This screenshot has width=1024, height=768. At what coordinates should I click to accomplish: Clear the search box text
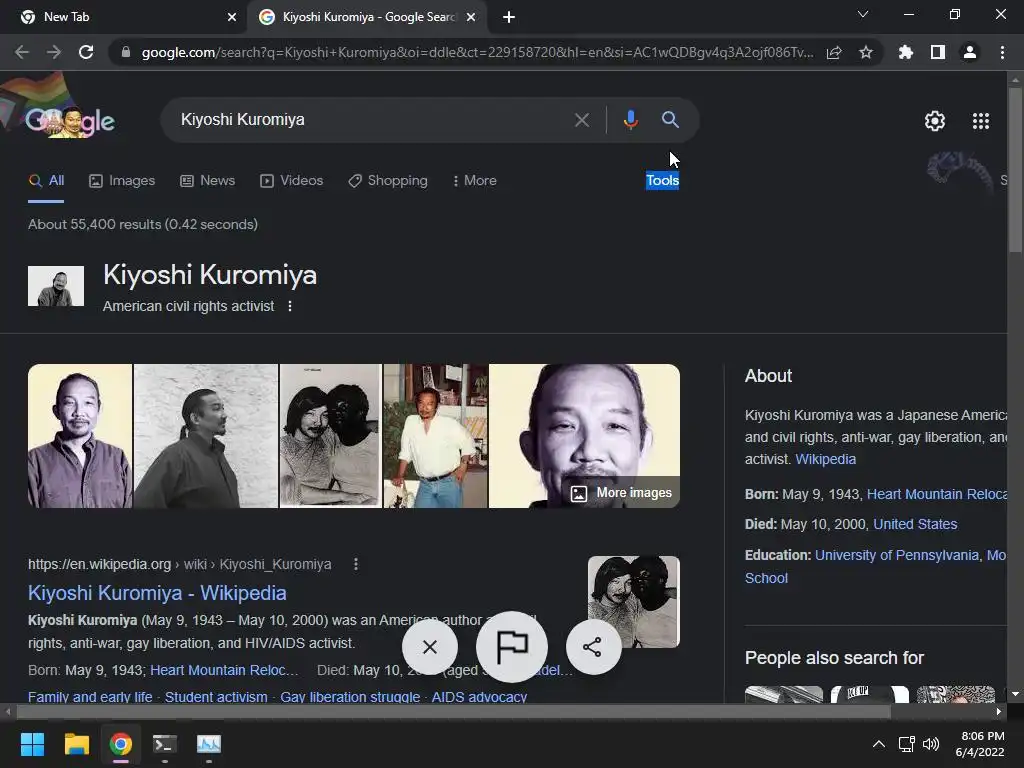582,120
